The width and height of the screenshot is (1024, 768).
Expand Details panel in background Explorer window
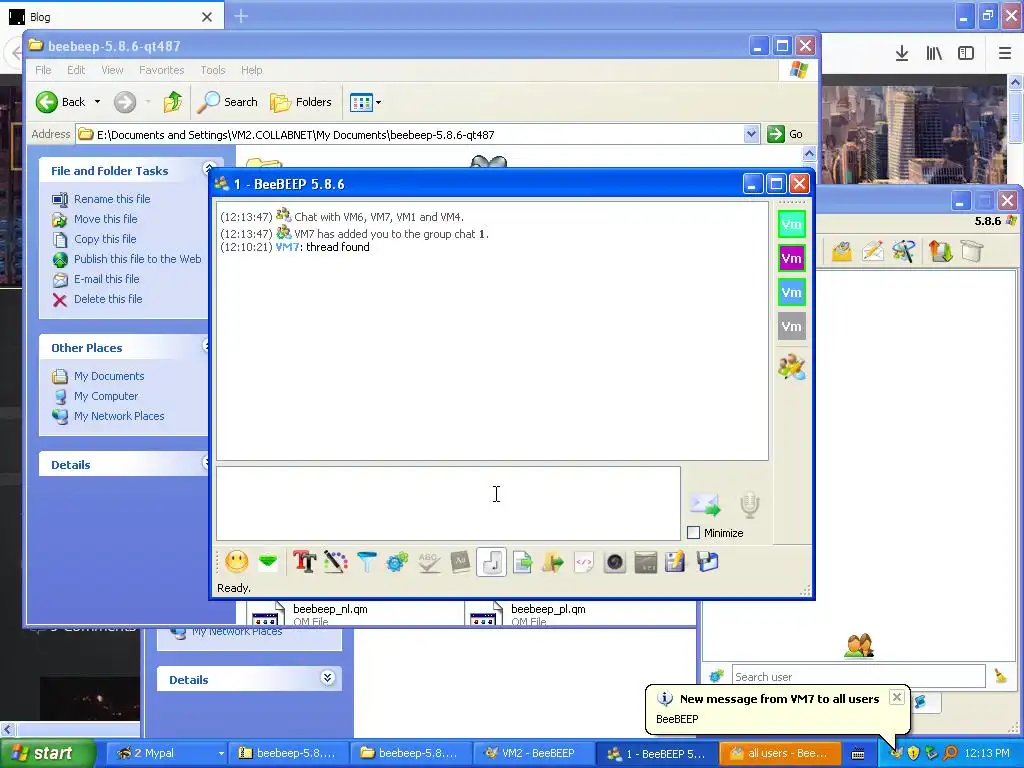[x=328, y=678]
